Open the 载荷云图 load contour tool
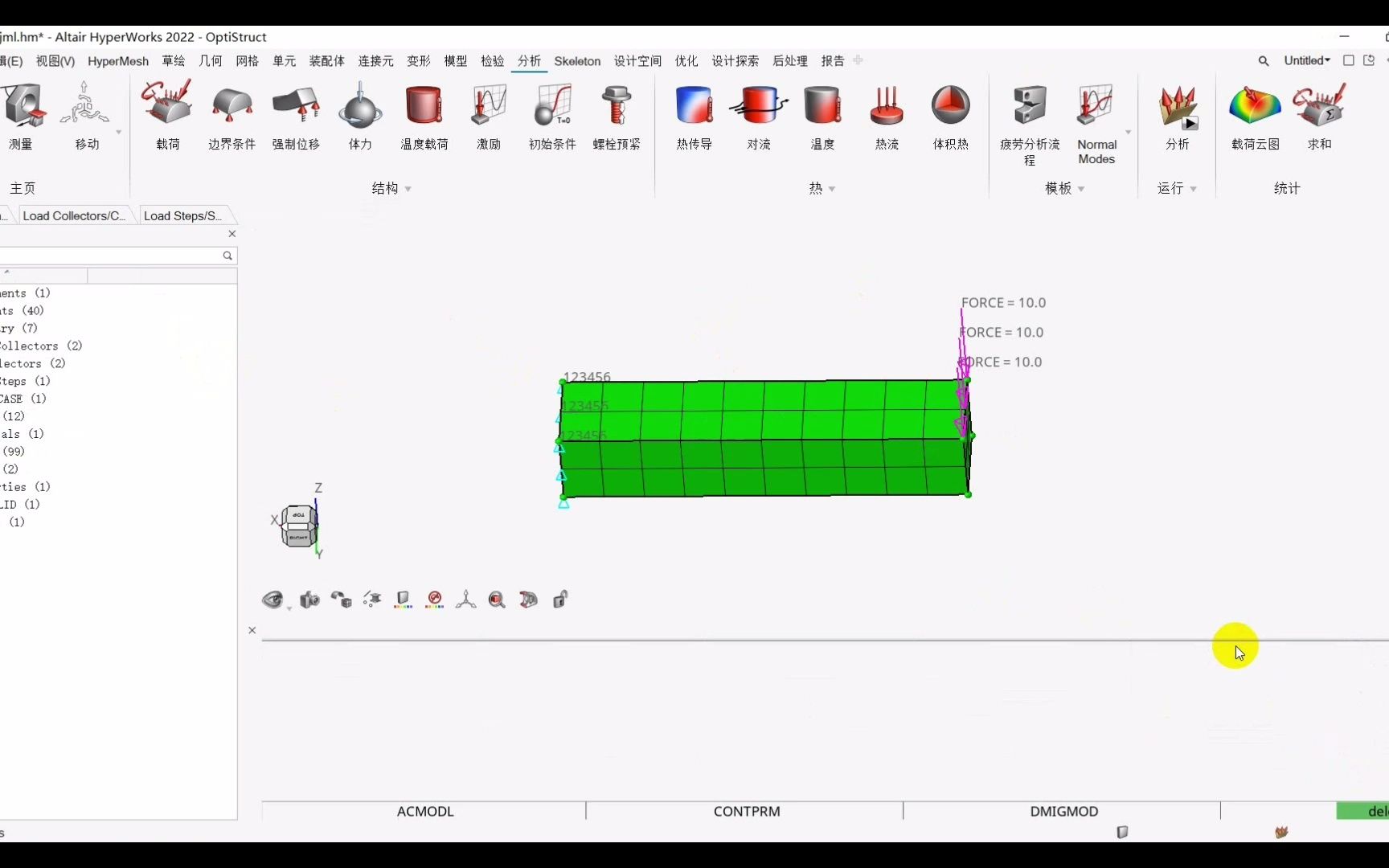The width and height of the screenshot is (1389, 868). [x=1253, y=113]
